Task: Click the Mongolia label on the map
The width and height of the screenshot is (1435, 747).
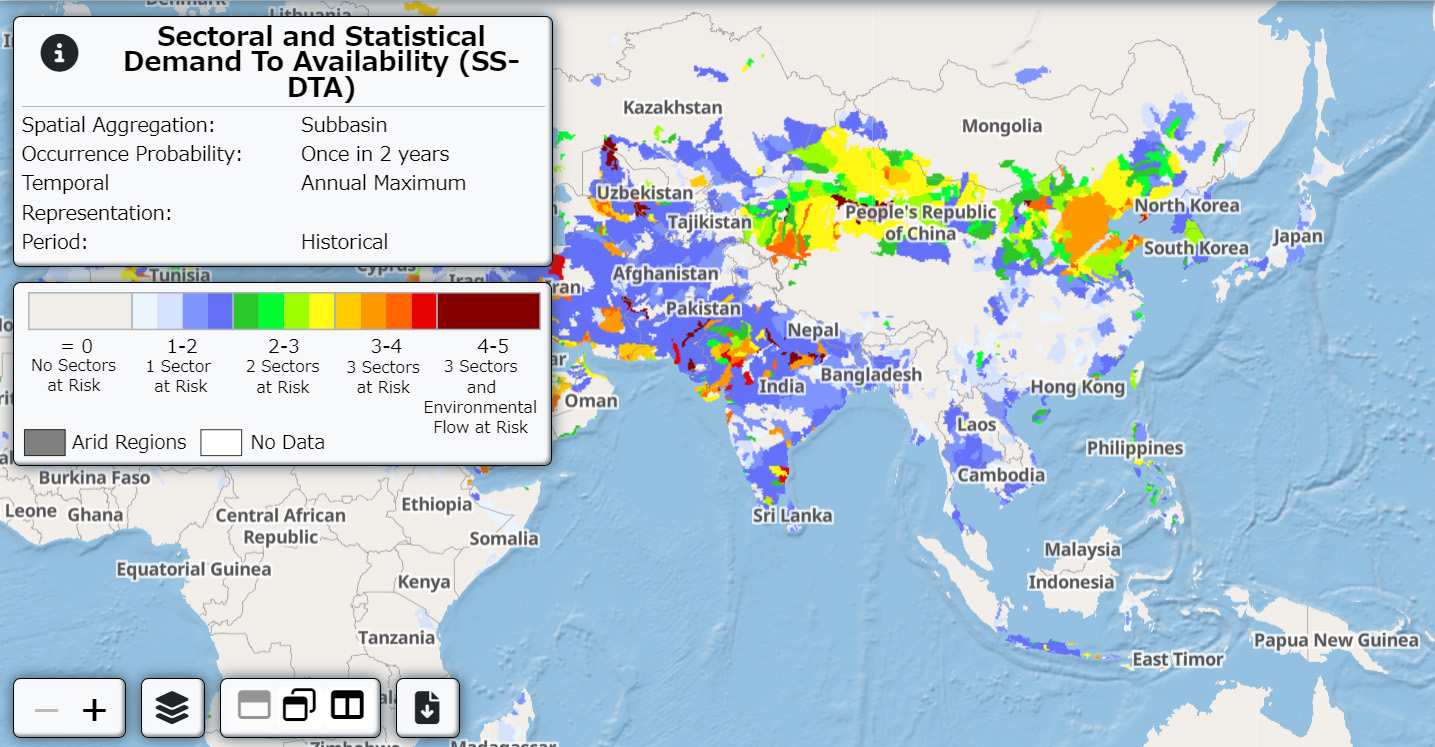Action: 1002,126
